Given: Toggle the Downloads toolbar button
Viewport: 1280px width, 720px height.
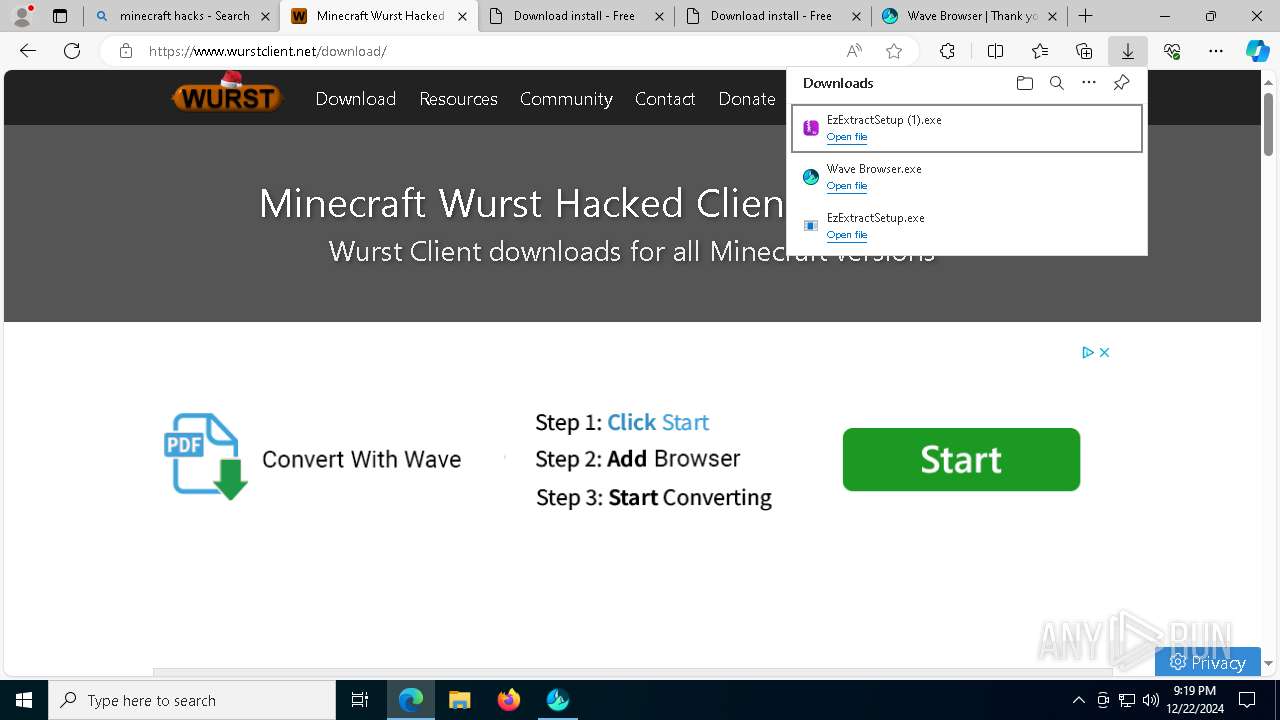Looking at the screenshot, I should [x=1128, y=51].
